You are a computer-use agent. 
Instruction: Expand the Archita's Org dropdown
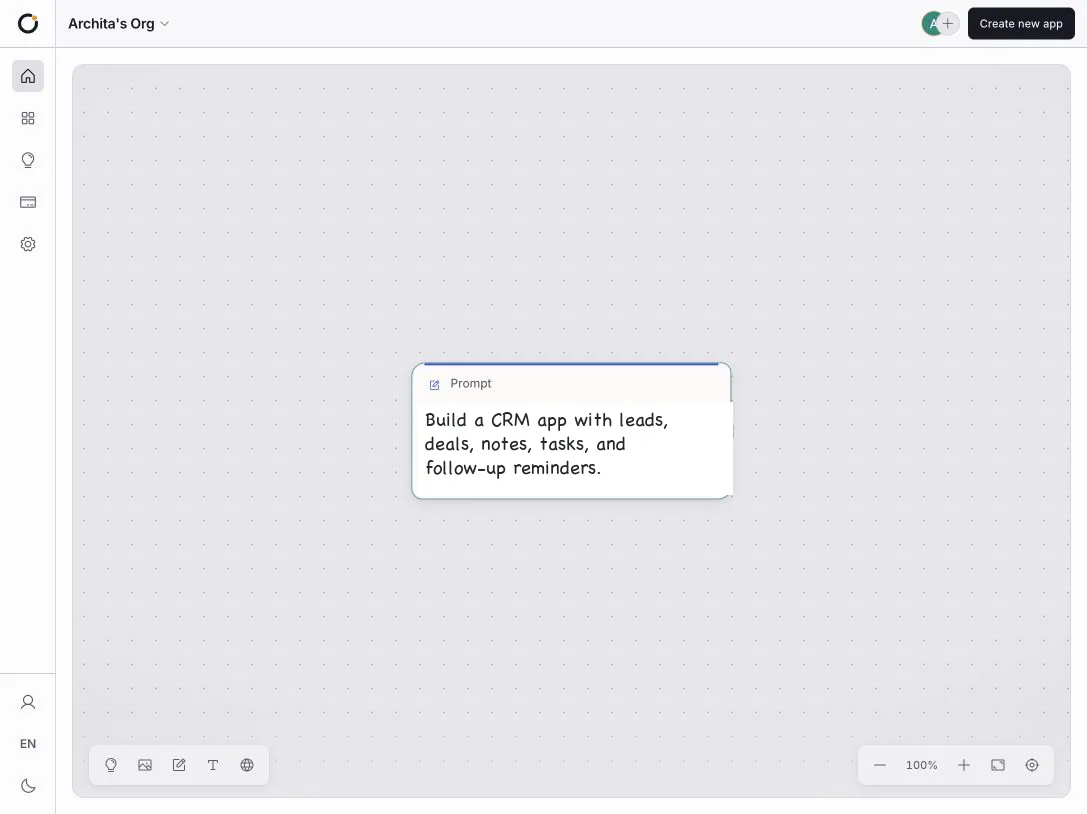pos(119,24)
